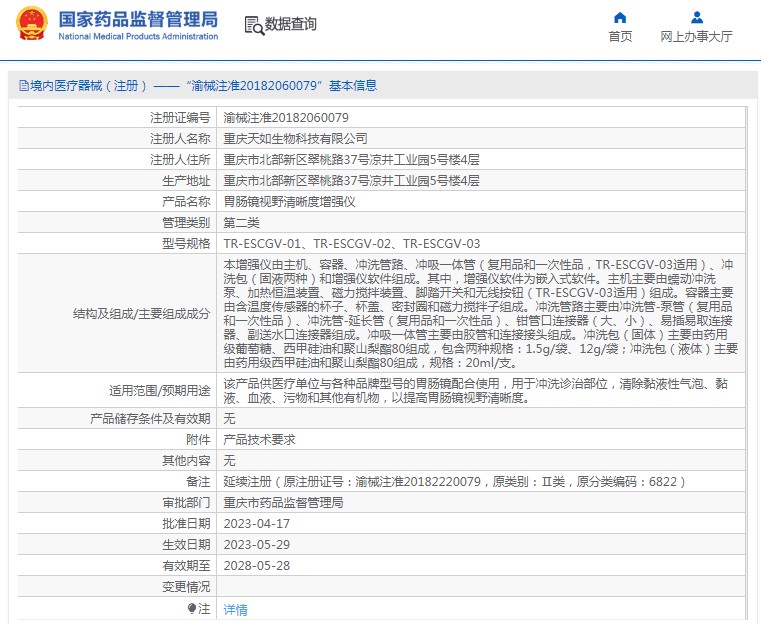
Task: Click approval date 2023-04-17
Action: [256, 524]
